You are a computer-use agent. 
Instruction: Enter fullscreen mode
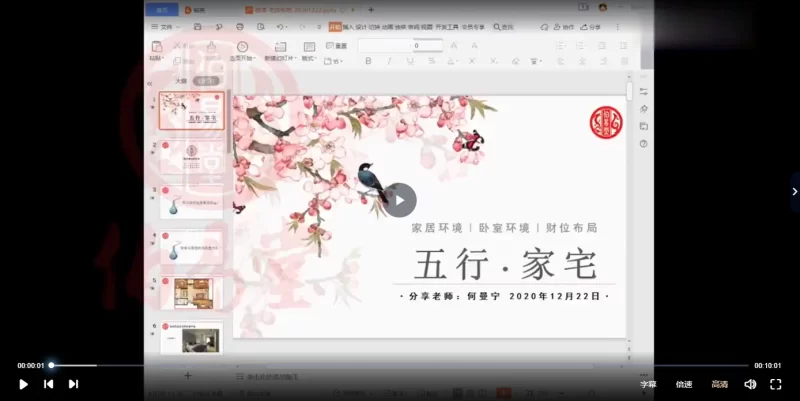[x=775, y=384]
